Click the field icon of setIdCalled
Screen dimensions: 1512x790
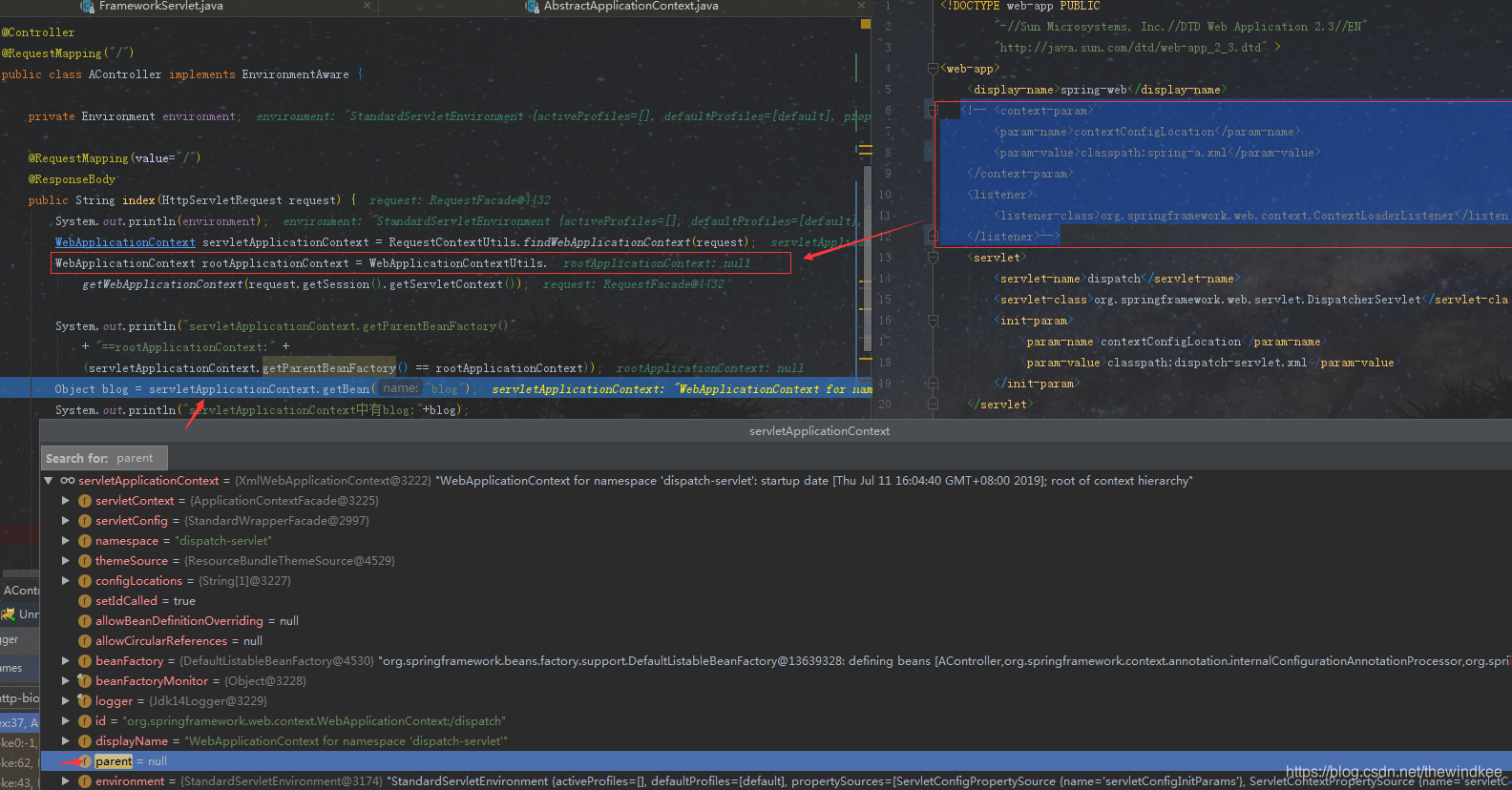point(85,601)
